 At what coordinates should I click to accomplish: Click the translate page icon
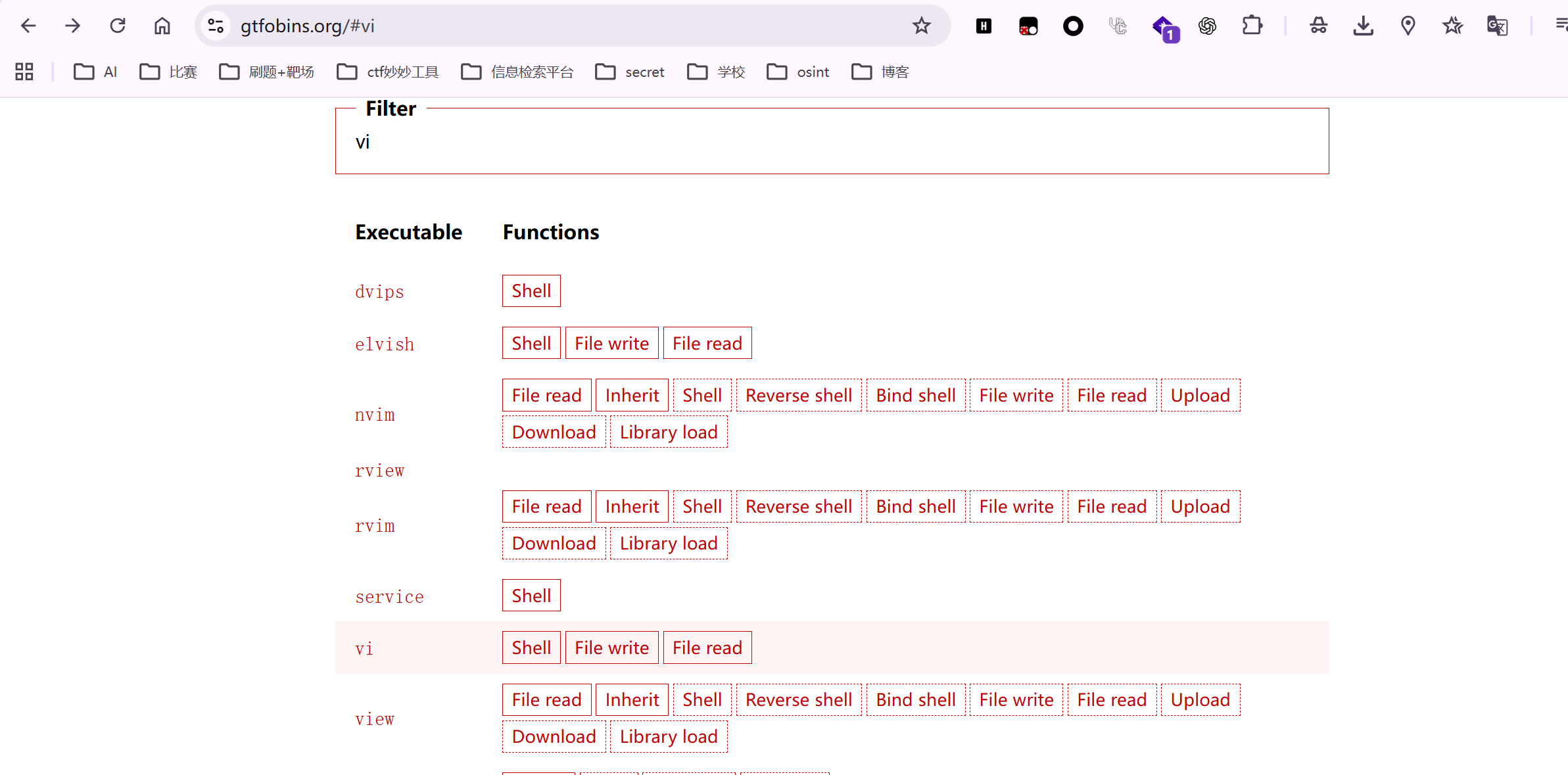coord(1498,26)
